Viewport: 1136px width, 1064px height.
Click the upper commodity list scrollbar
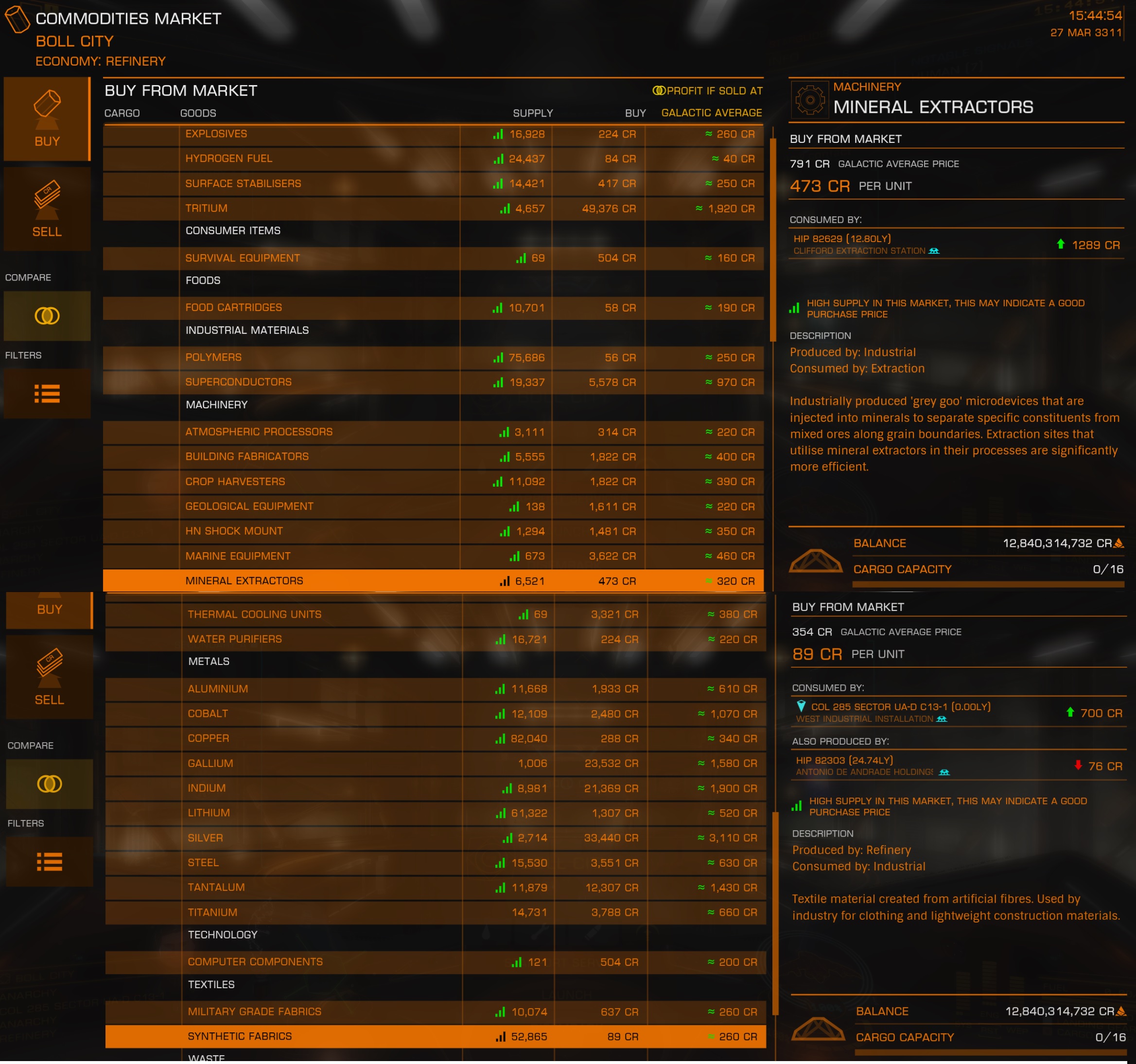773,240
